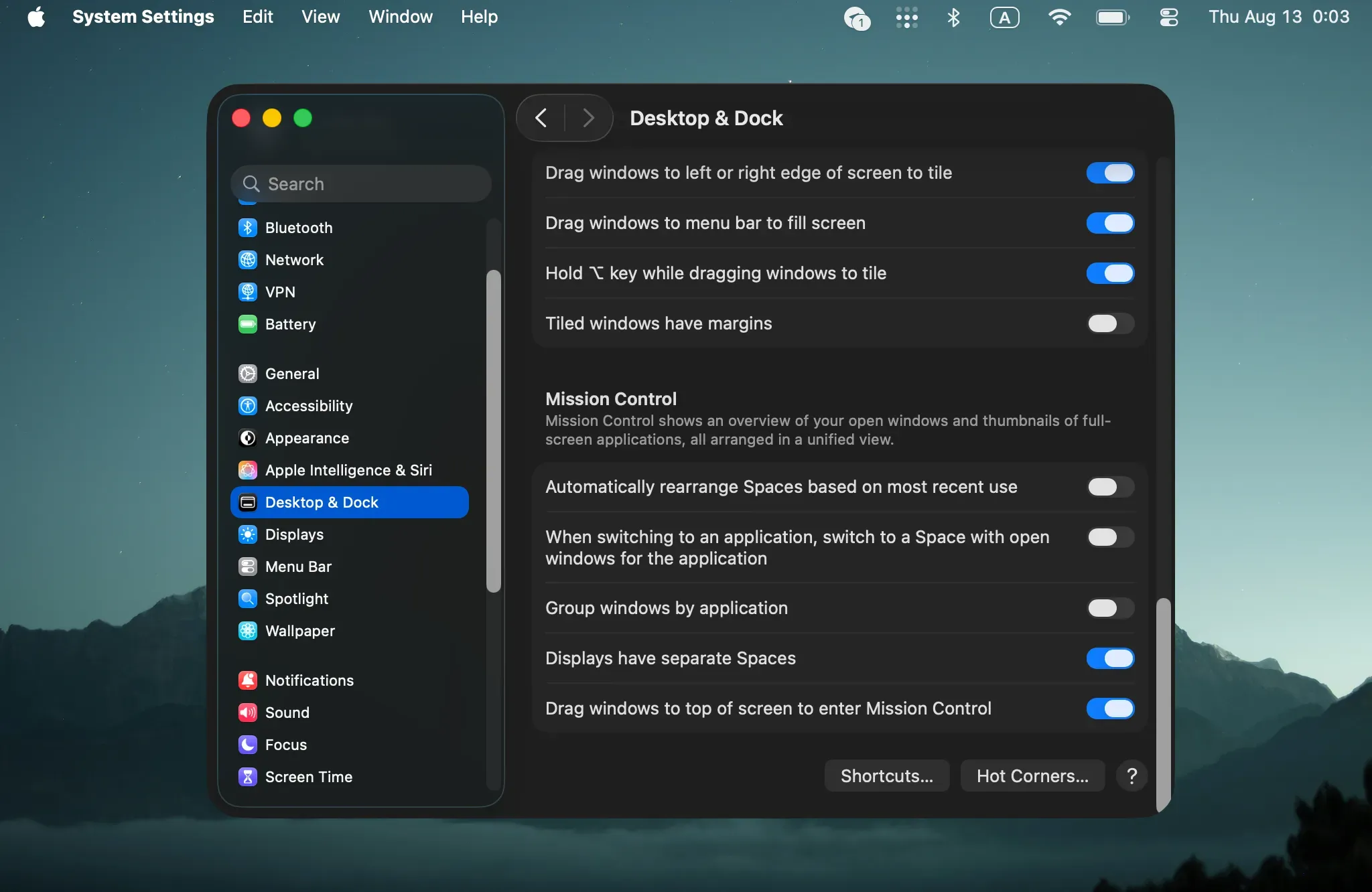Open Hot Corners... dialog
This screenshot has height=892, width=1372.
pyautogui.click(x=1032, y=775)
